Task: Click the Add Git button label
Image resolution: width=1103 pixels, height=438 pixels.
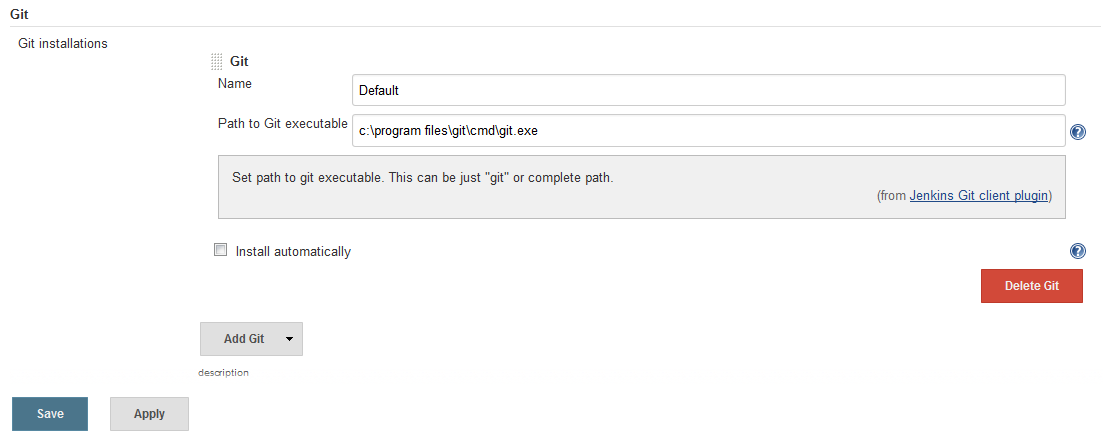Action: pos(244,339)
